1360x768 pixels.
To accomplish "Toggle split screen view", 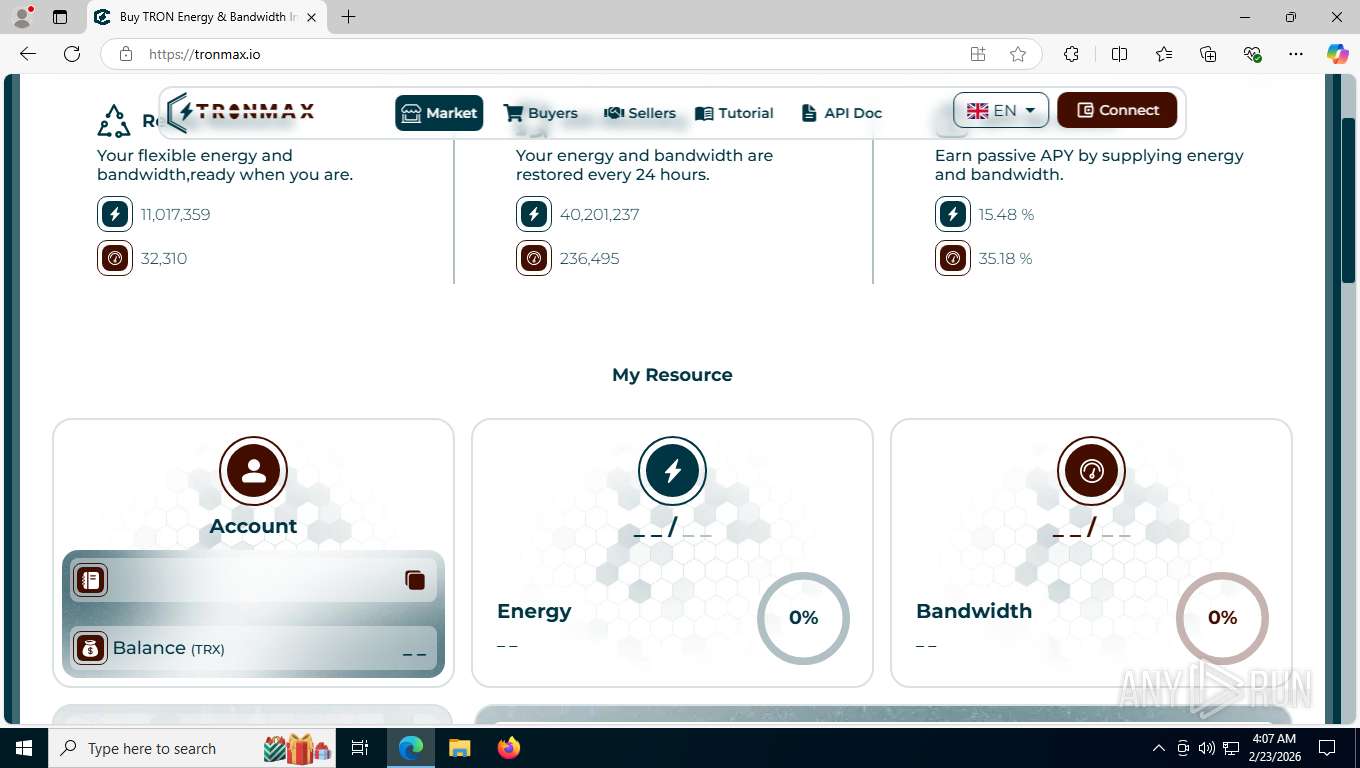I will (x=1119, y=54).
